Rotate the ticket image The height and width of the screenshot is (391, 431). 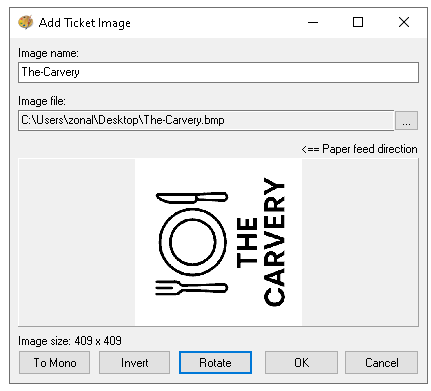point(215,362)
